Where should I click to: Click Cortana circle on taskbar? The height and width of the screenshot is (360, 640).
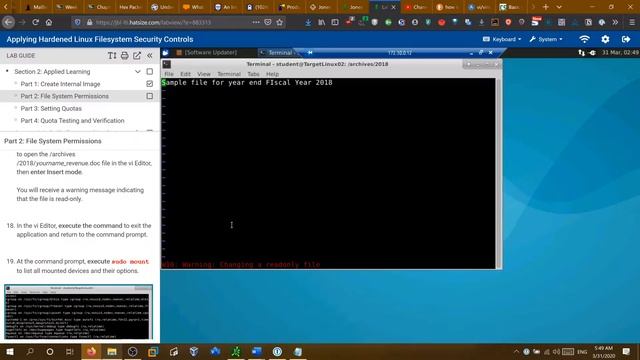[50, 351]
